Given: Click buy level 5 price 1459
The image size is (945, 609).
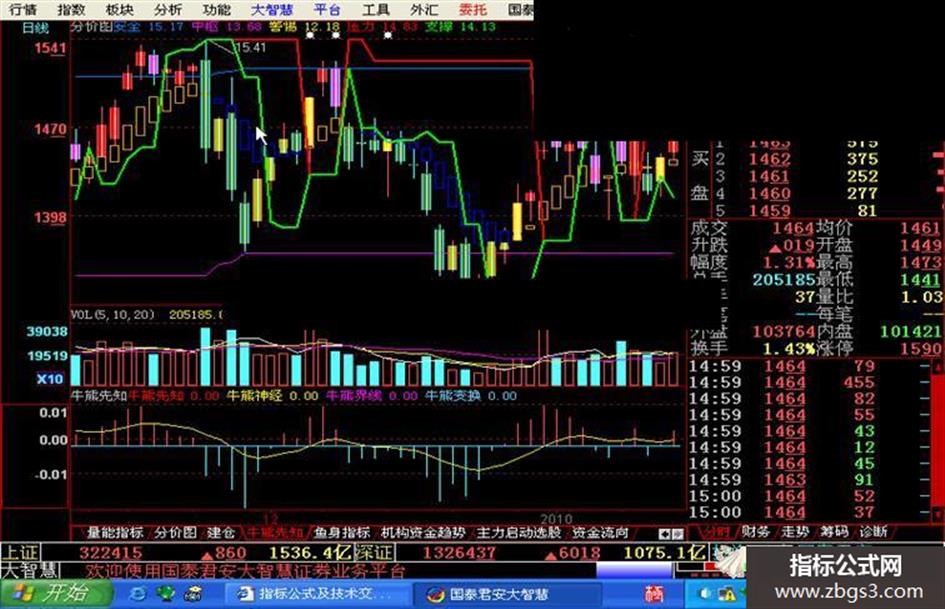Looking at the screenshot, I should tap(769, 211).
